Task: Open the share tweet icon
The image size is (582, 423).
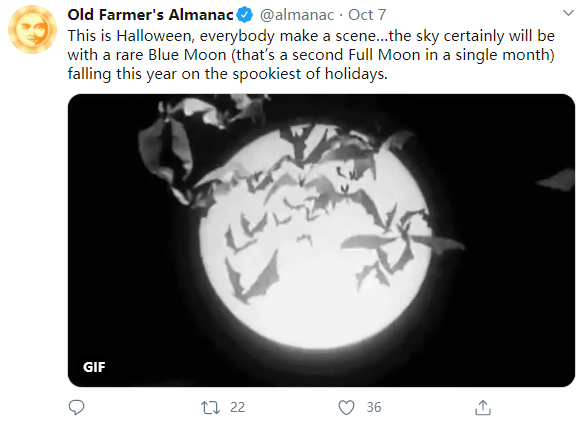Action: pos(483,407)
